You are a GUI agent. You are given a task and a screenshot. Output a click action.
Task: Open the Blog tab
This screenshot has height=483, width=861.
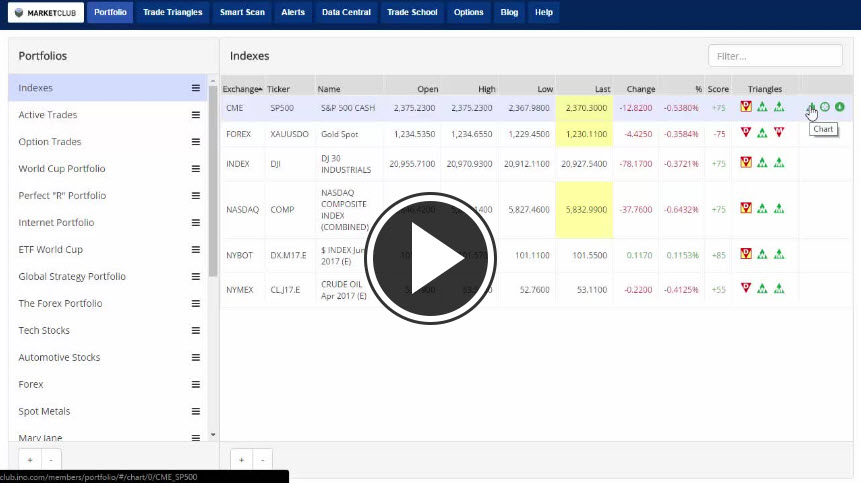[x=509, y=12]
